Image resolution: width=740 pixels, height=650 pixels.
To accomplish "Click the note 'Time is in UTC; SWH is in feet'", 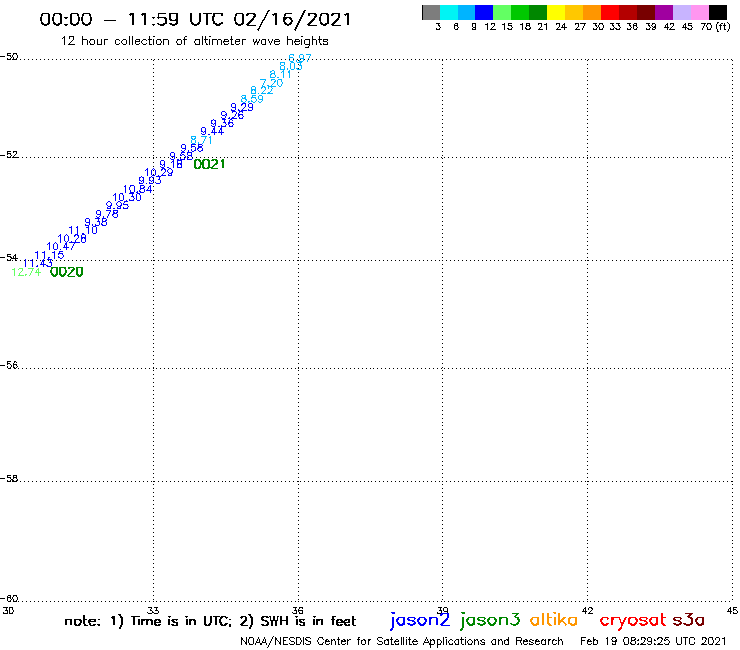I will pyautogui.click(x=210, y=621).
